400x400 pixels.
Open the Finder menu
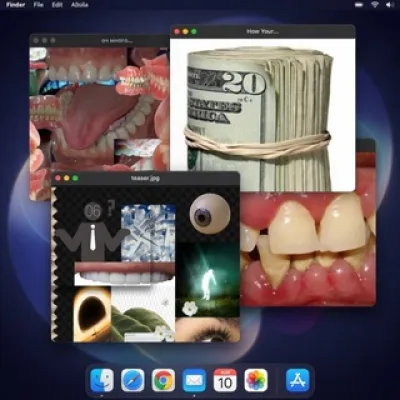tap(15, 5)
